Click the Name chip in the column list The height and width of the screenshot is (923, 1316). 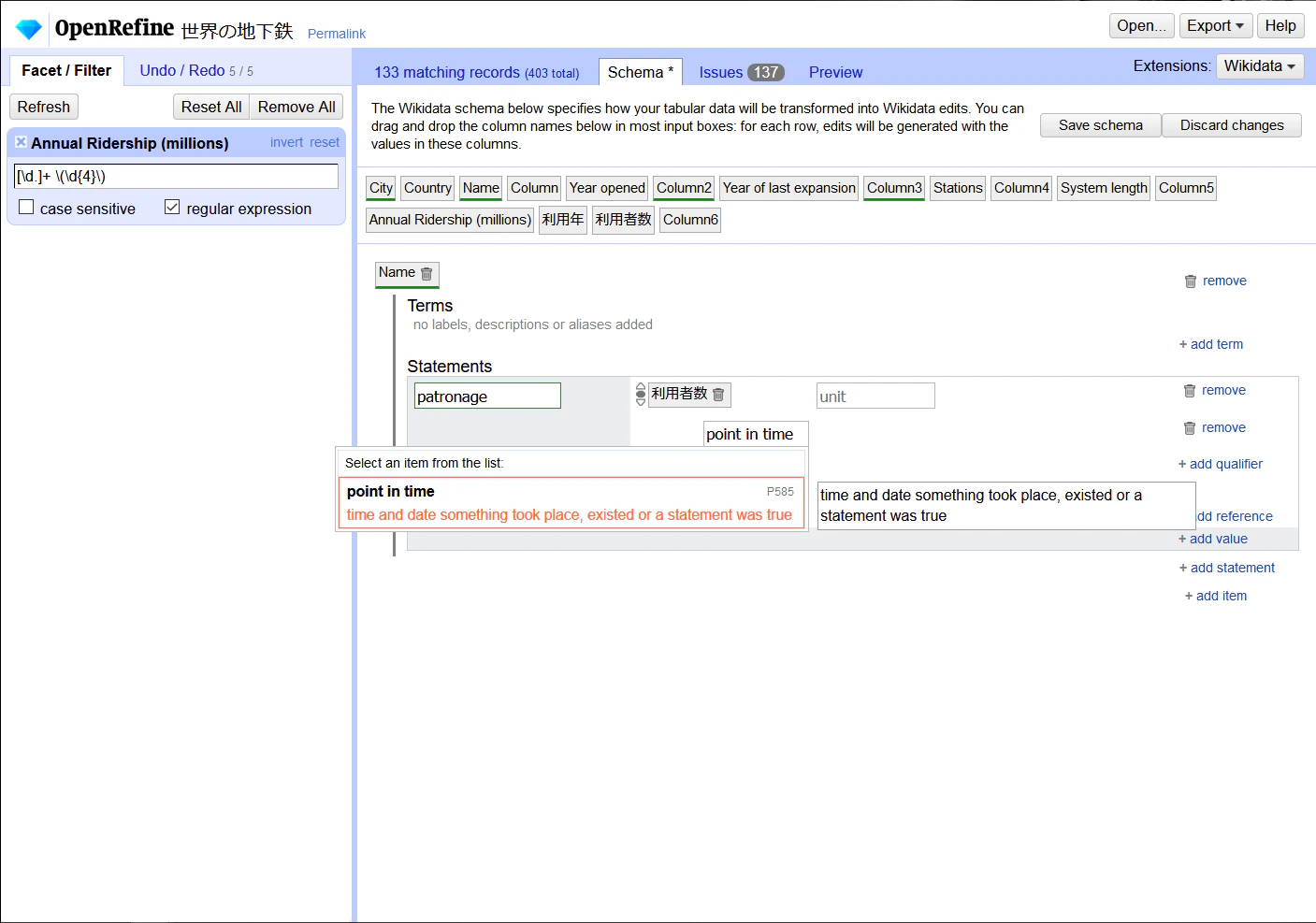tap(481, 188)
